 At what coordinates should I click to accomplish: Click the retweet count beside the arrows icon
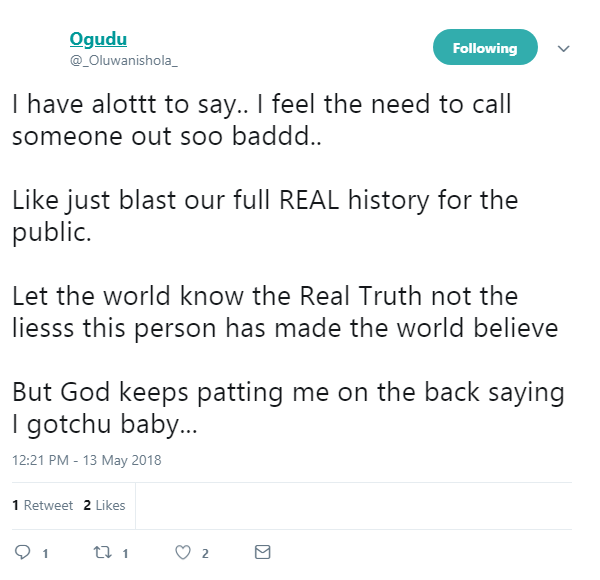click(126, 553)
